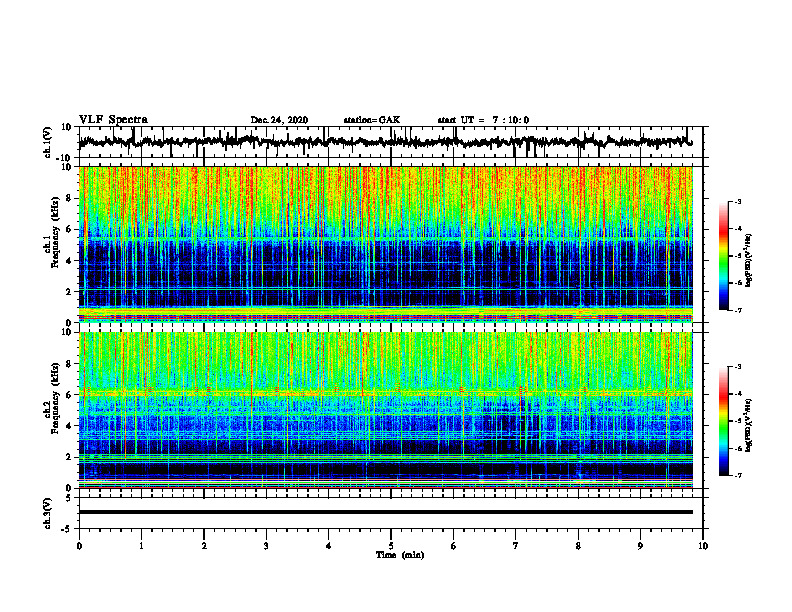The height and width of the screenshot is (612, 792).
Task: Click the ch.1 color bar log(PSD) label
Action: pos(749,261)
